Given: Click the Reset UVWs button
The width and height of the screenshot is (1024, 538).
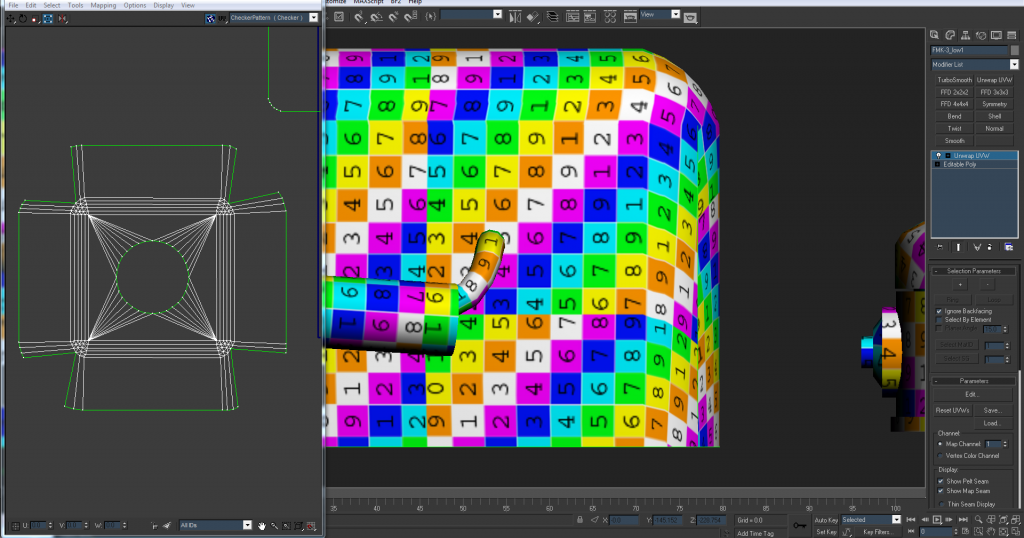Looking at the screenshot, I should (954, 411).
